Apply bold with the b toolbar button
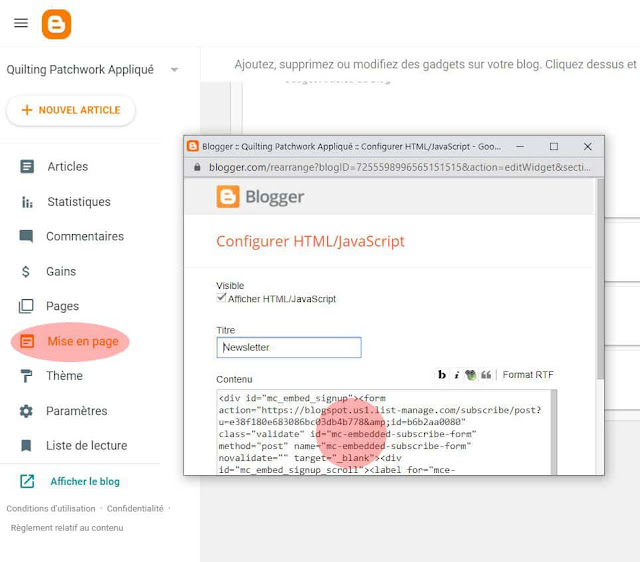Screen dimensions: 640x562 coord(442,375)
